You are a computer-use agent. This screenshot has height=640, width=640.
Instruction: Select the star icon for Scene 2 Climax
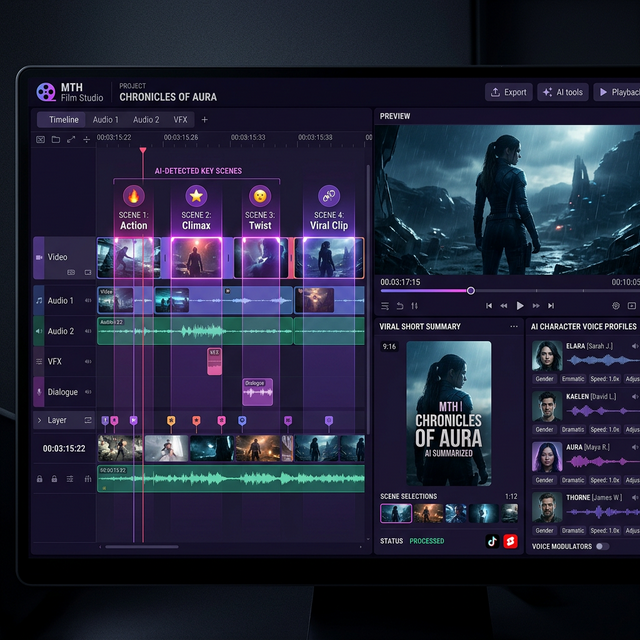pos(196,196)
